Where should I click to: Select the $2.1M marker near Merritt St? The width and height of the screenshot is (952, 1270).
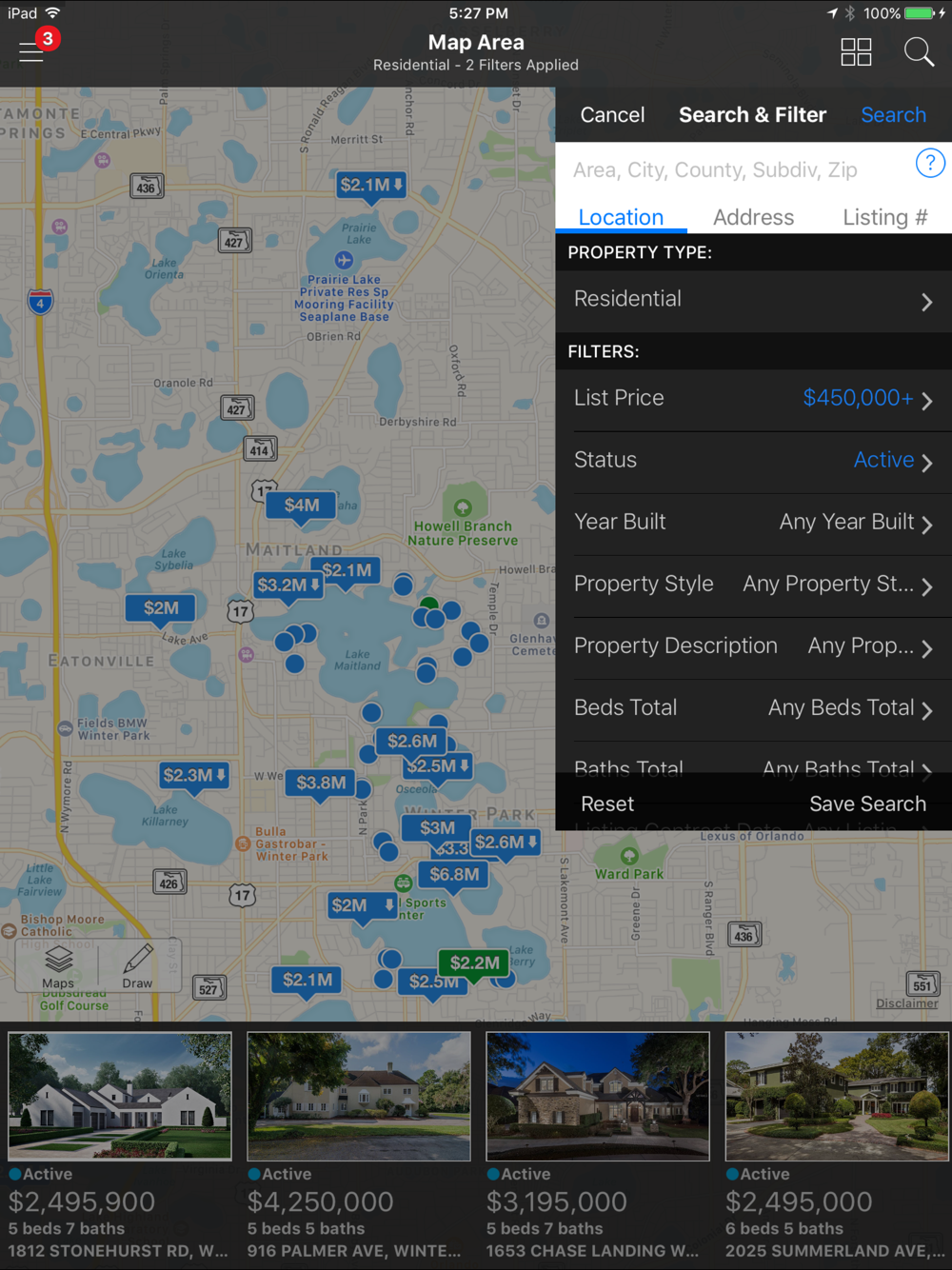[371, 185]
